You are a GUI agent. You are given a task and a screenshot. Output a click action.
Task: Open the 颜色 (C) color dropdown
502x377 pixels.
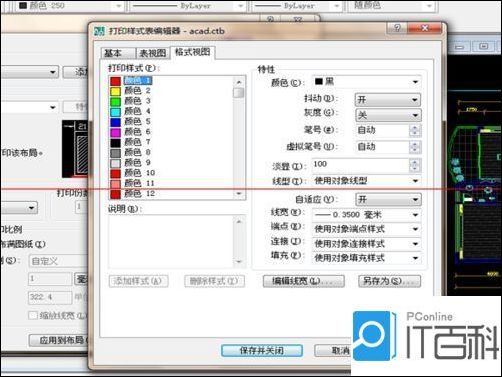366,82
